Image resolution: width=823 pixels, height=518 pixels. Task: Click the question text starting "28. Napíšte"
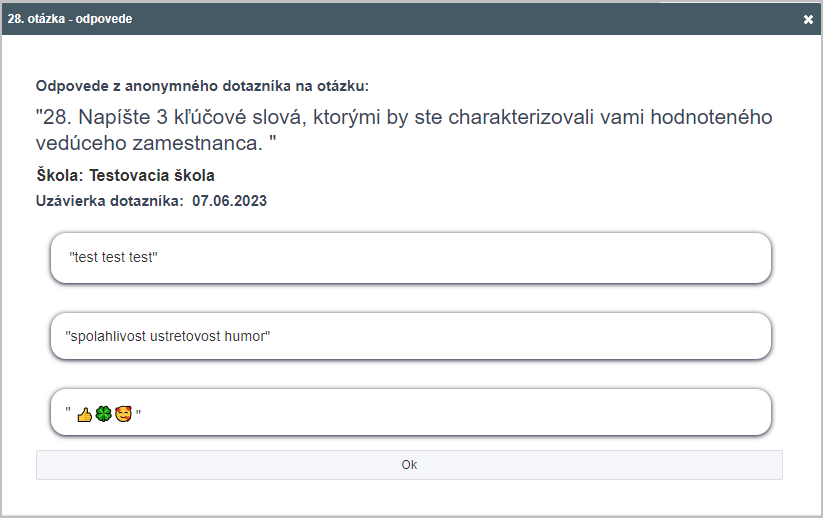tap(404, 117)
